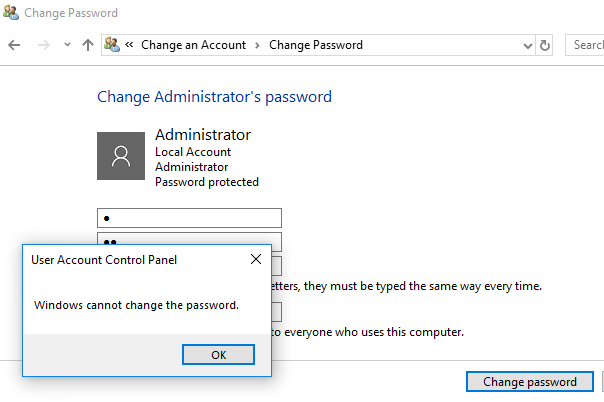
Task: Click the title bar User Accounts icon
Action: [10, 12]
